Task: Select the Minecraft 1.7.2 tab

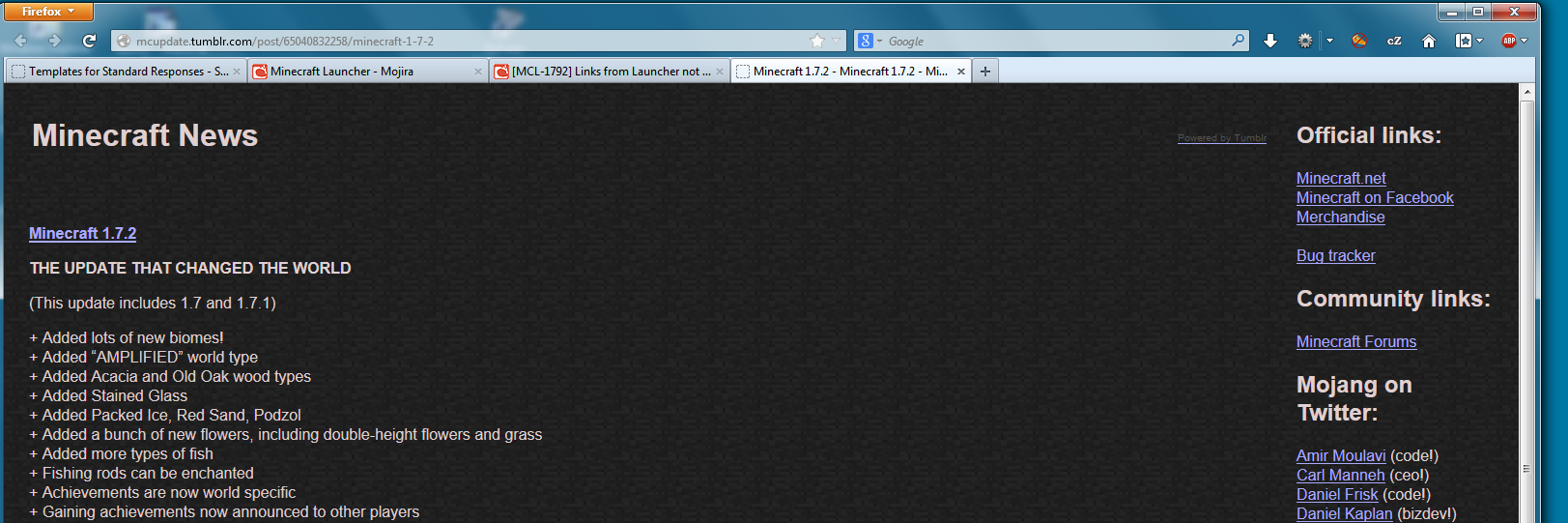Action: coord(850,72)
